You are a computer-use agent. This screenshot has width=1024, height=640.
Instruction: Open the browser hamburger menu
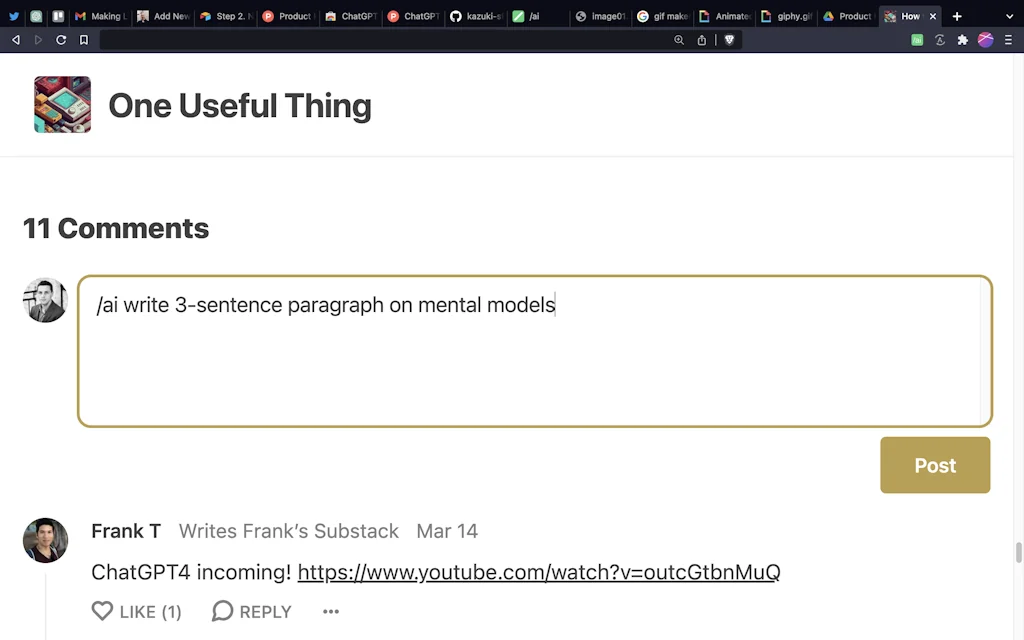[1010, 39]
